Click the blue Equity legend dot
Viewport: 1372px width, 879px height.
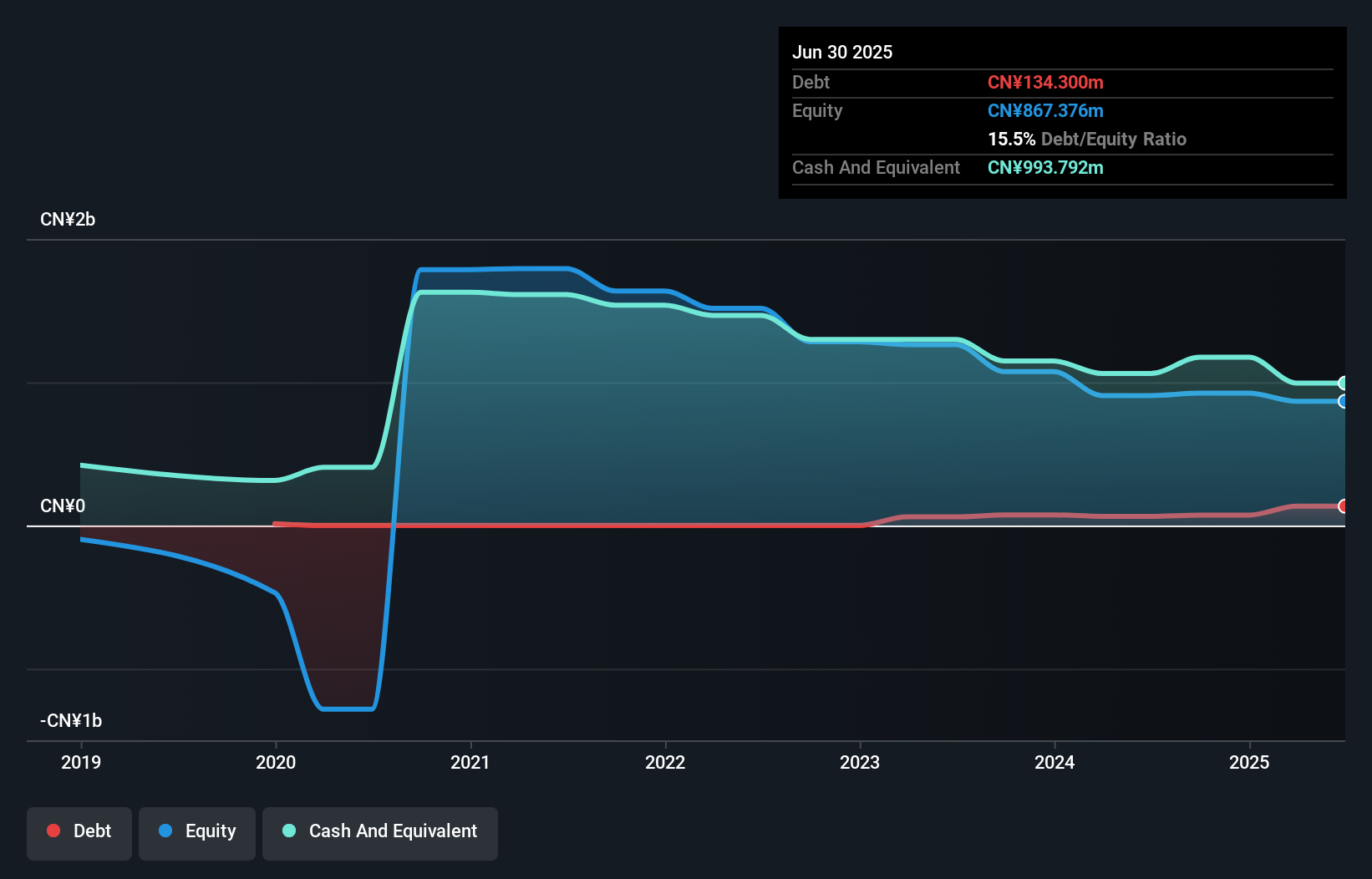click(166, 831)
